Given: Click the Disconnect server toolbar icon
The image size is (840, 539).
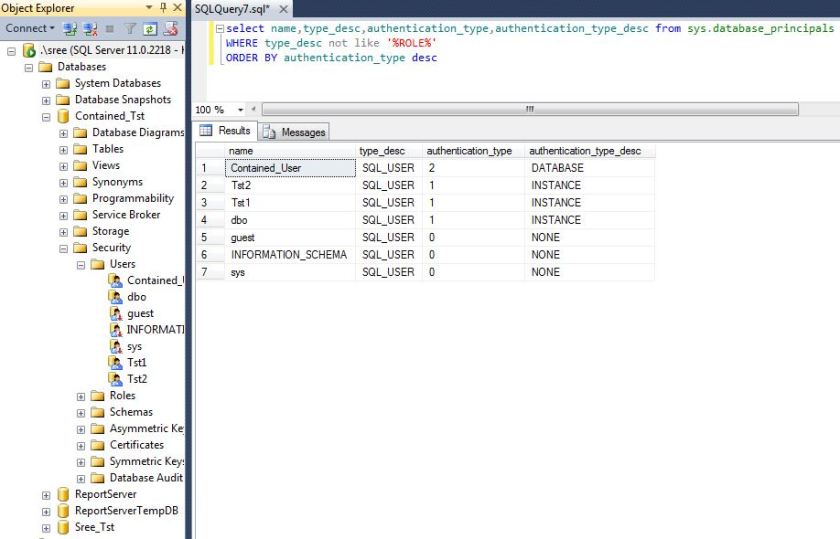Looking at the screenshot, I should click(x=90, y=29).
